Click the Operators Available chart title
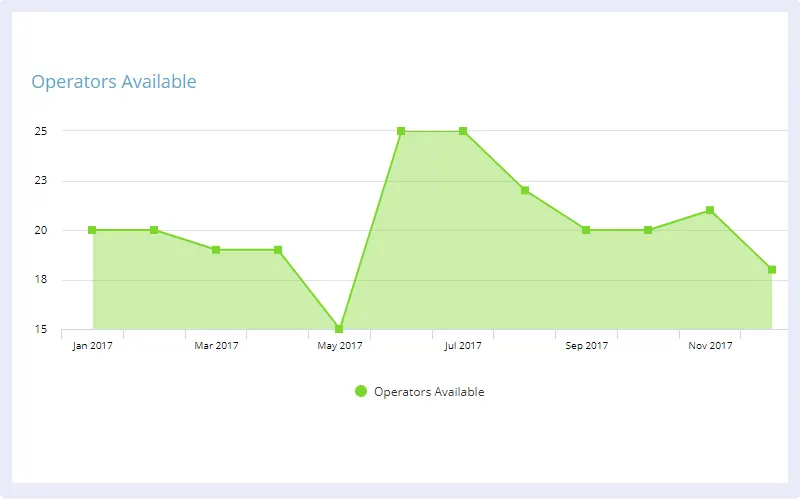Screen dimensions: 800x500 [114, 82]
